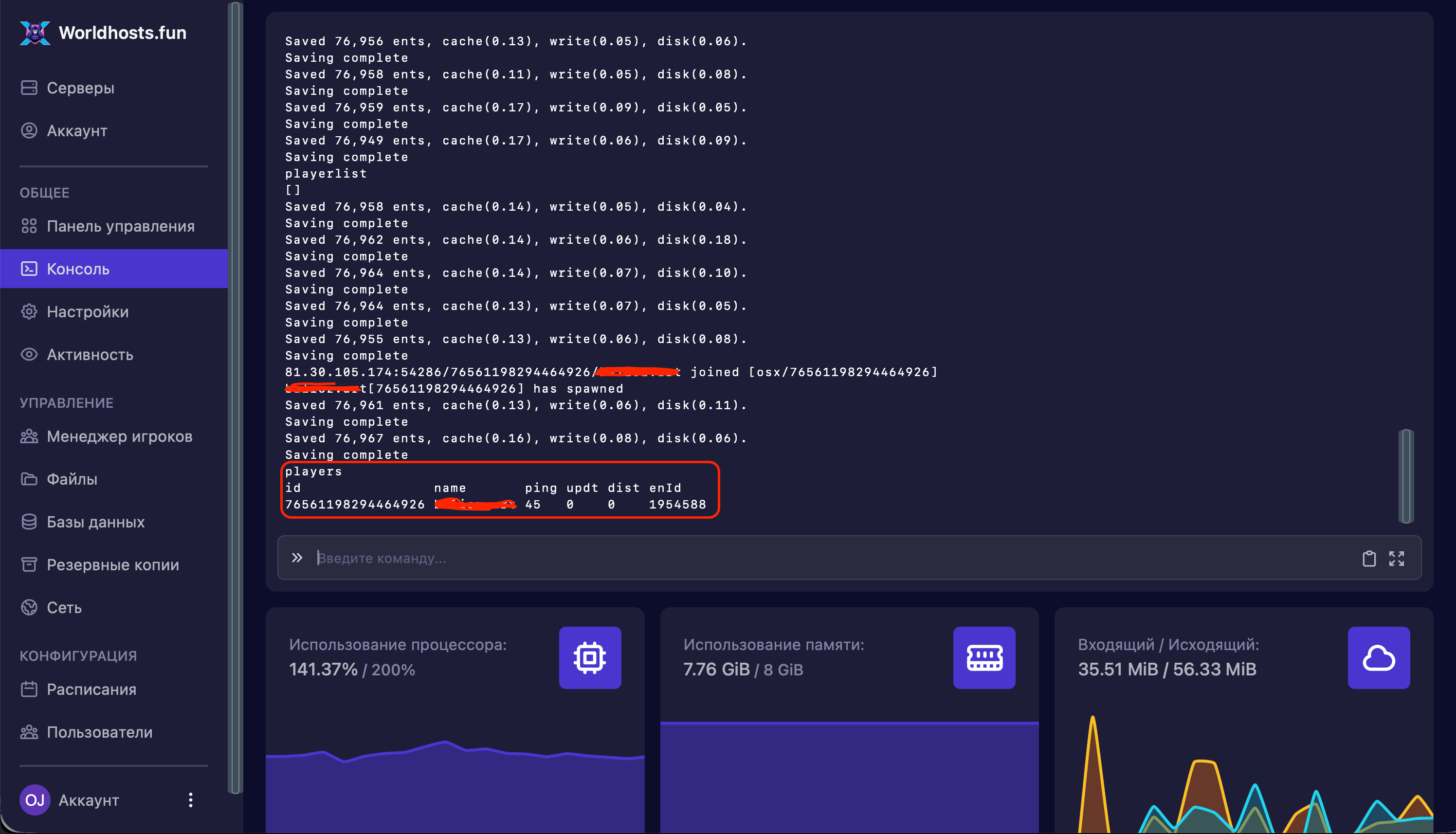Click the 141.37% CPU value
The width and height of the screenshot is (1456, 834).
coord(323,669)
